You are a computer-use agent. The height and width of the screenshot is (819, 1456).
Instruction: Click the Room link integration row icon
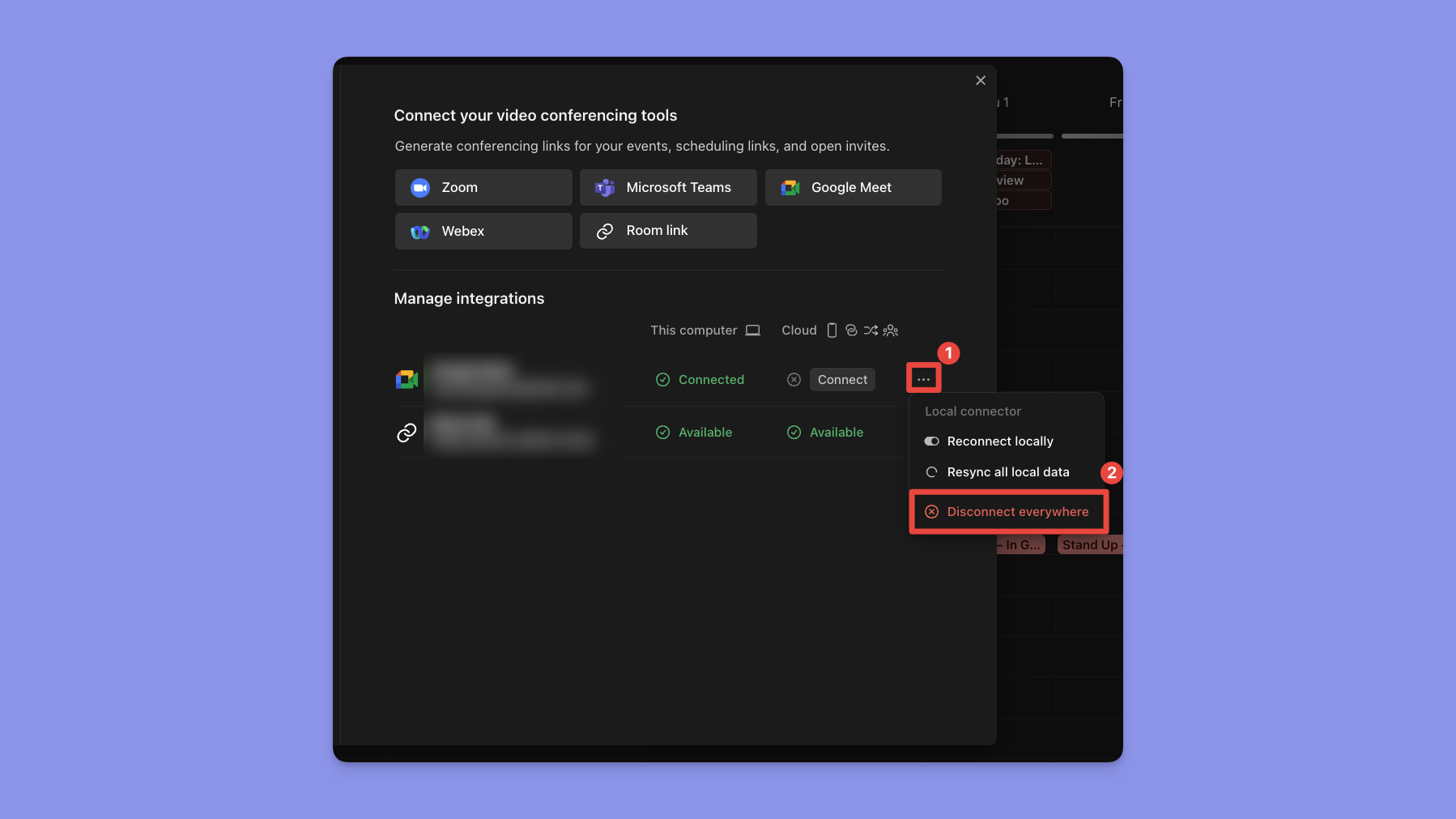click(x=407, y=433)
